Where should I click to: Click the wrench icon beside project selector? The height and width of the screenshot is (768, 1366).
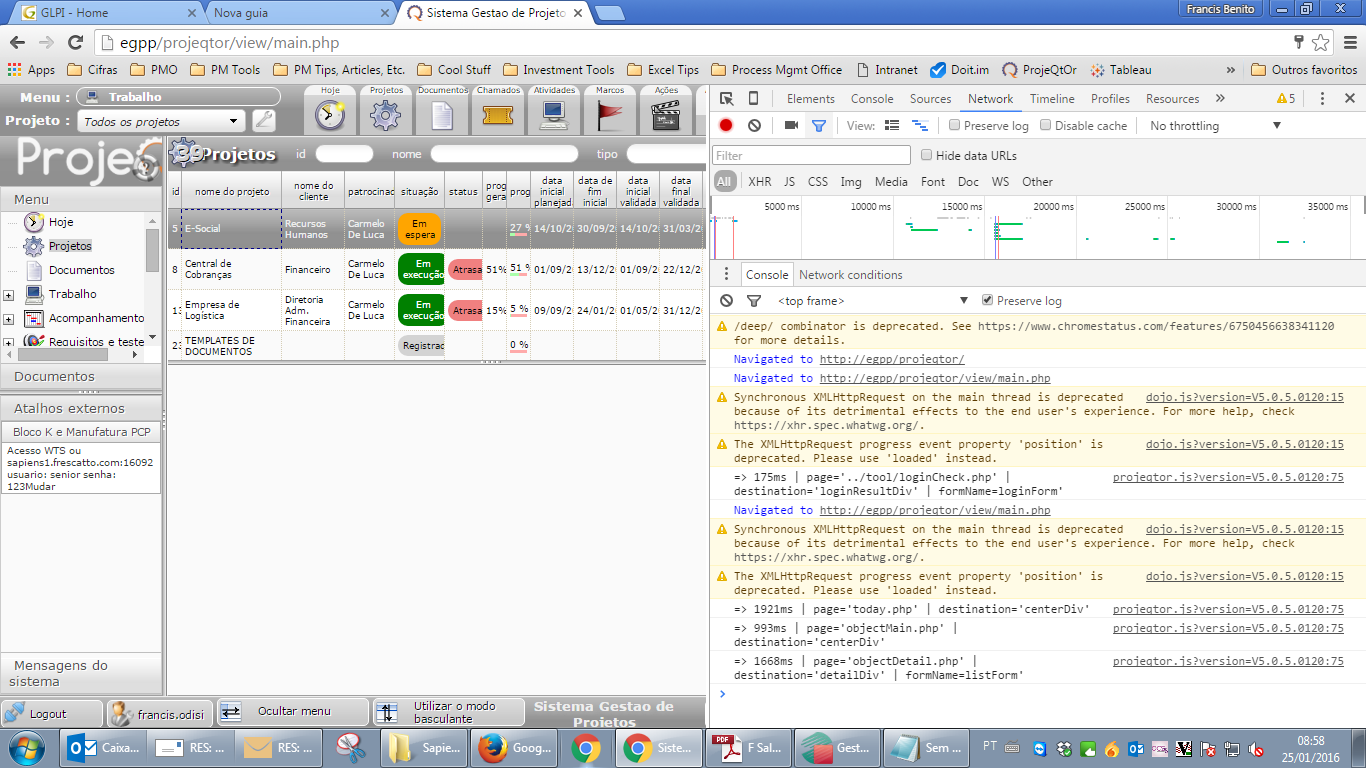point(264,121)
